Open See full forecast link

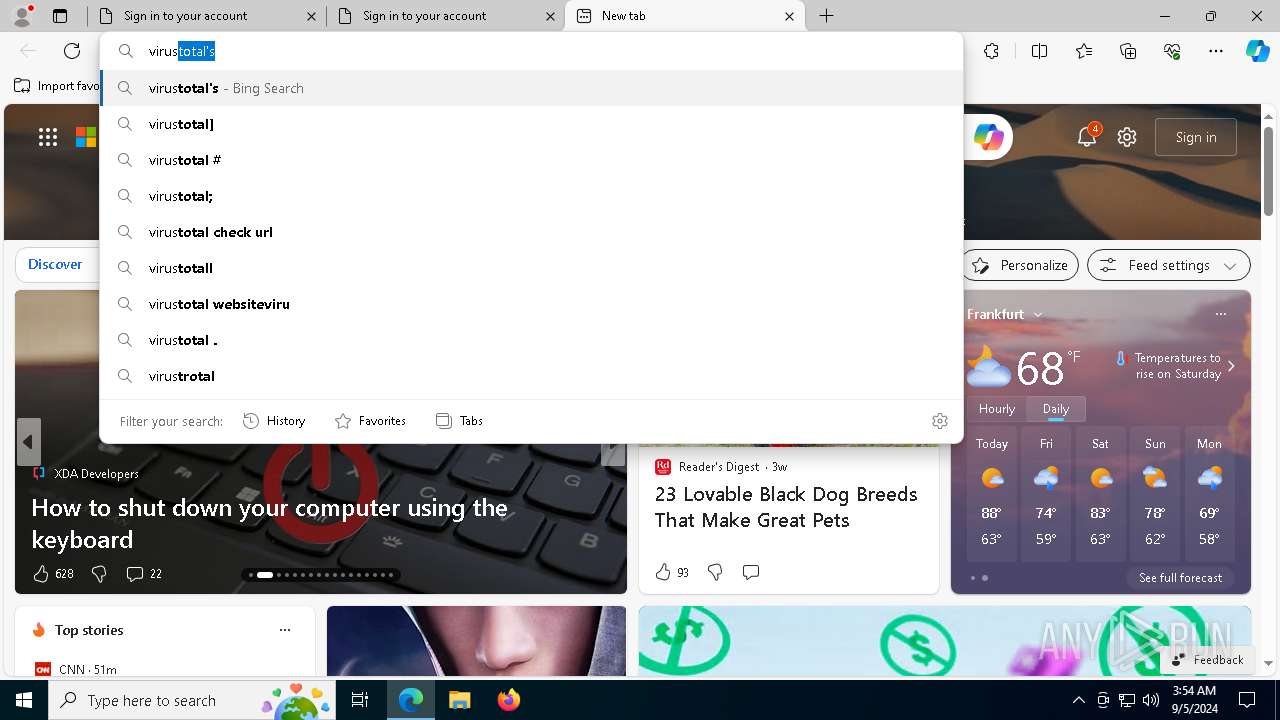click(1180, 577)
